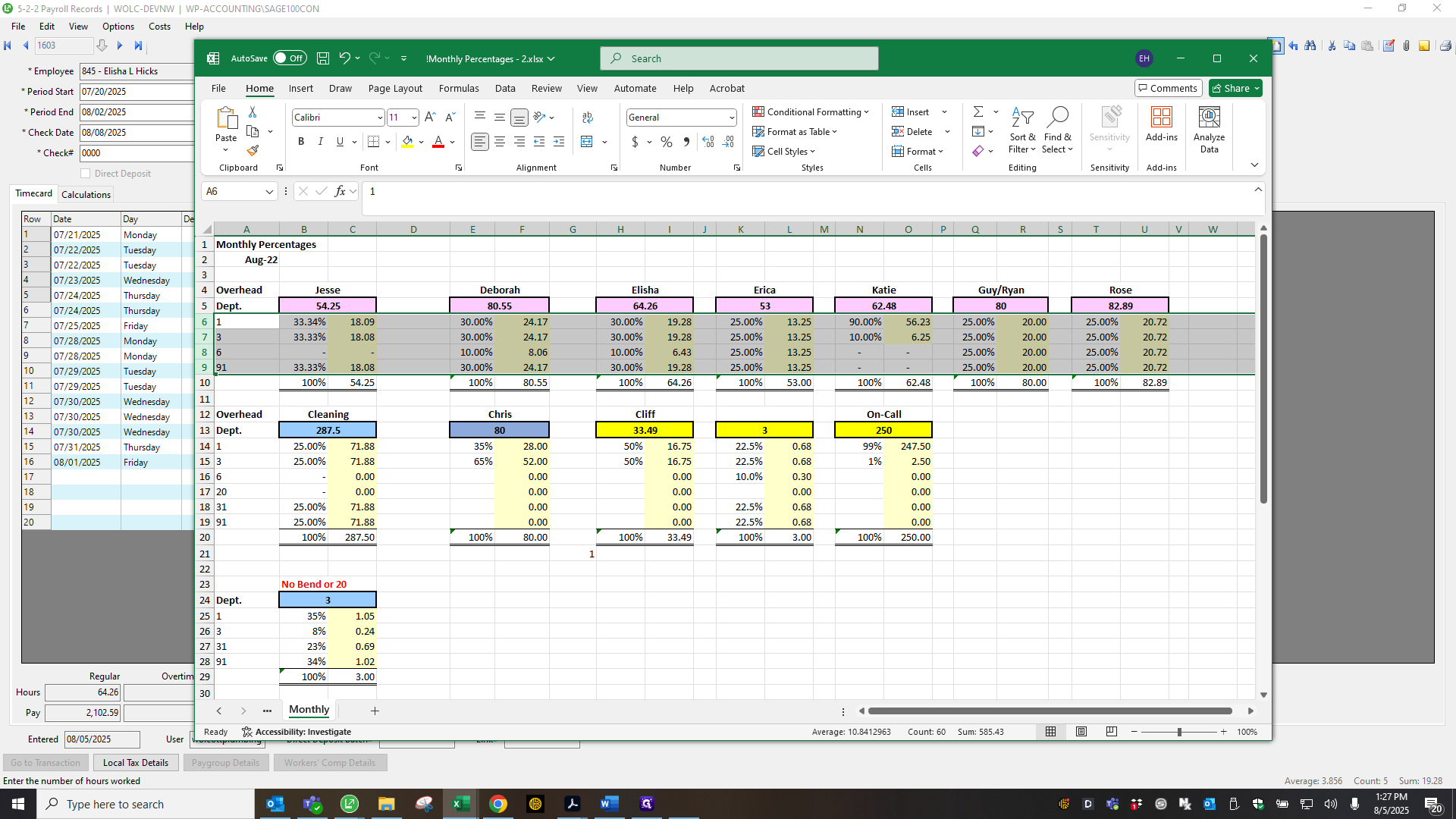The width and height of the screenshot is (1456, 819).
Task: Open the Formulas ribbon tab
Action: pos(459,88)
